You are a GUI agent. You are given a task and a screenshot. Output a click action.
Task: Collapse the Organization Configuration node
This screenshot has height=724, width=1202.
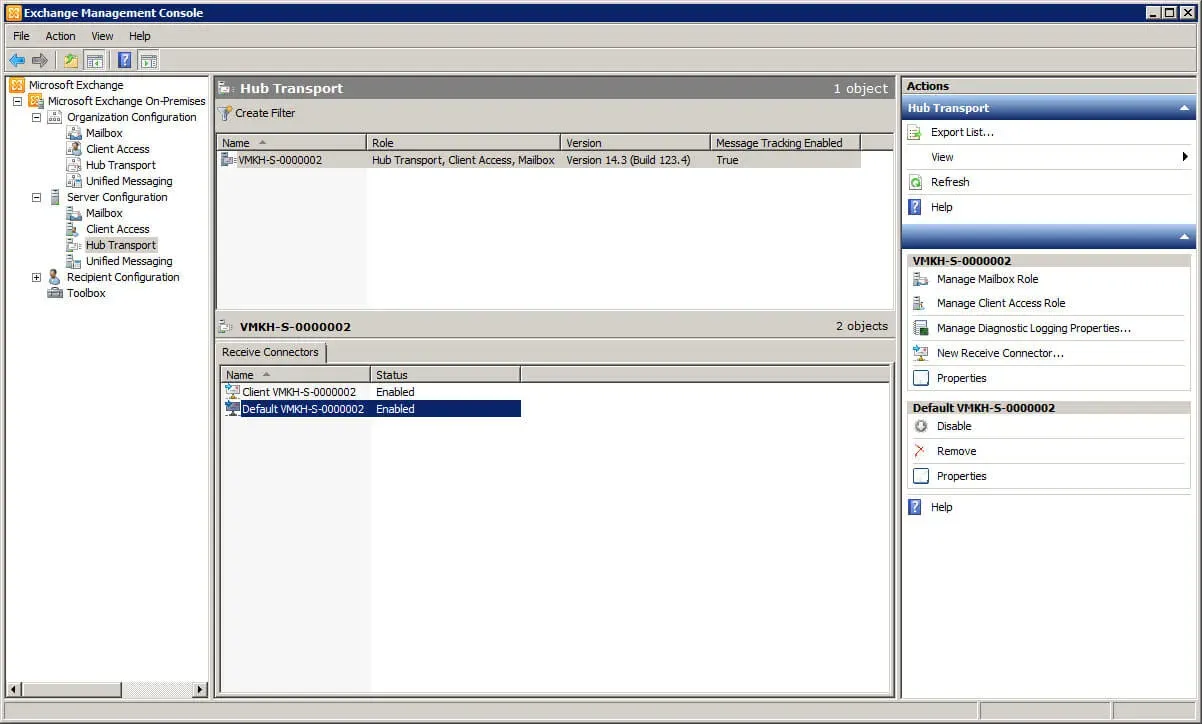(36, 117)
